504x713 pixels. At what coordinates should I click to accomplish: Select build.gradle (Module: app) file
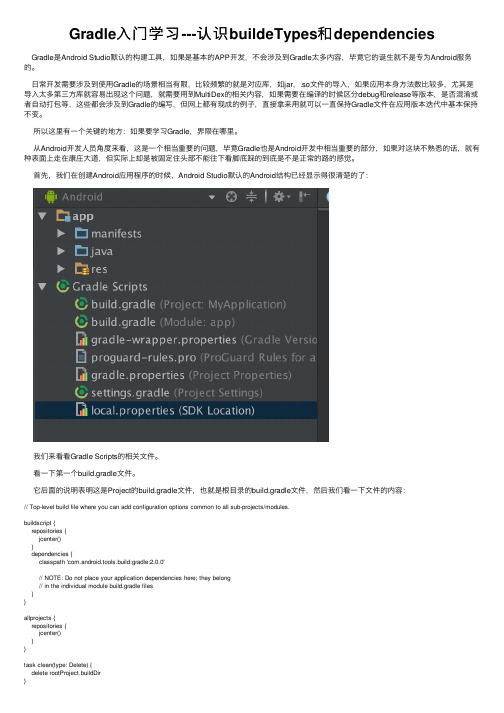155,322
